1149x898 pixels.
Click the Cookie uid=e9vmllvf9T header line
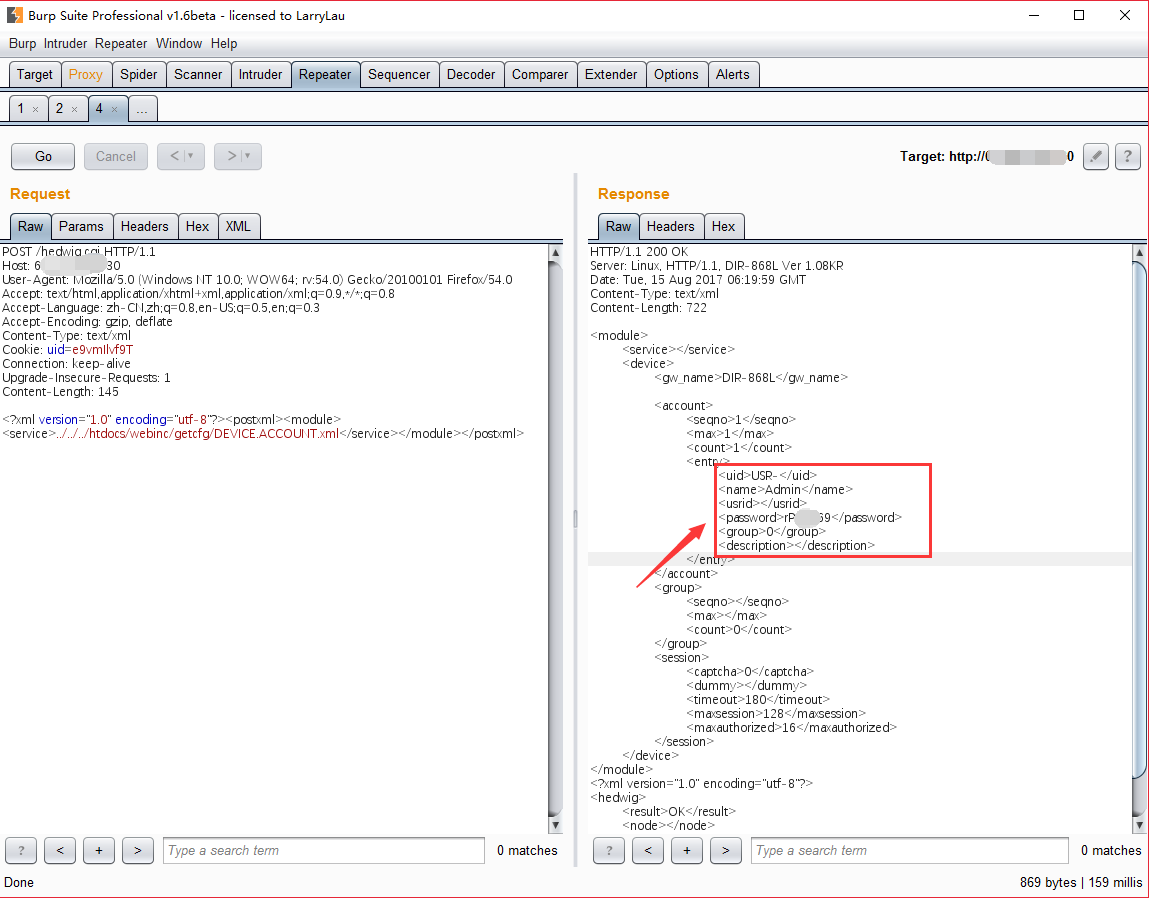pos(67,350)
